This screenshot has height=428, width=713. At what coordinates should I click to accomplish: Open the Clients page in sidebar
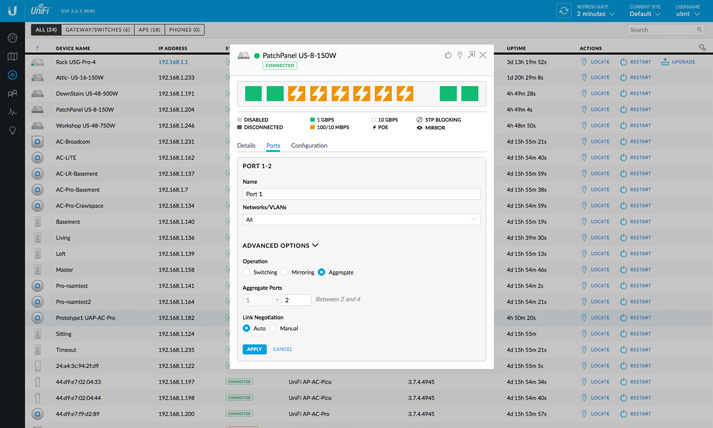(x=12, y=93)
